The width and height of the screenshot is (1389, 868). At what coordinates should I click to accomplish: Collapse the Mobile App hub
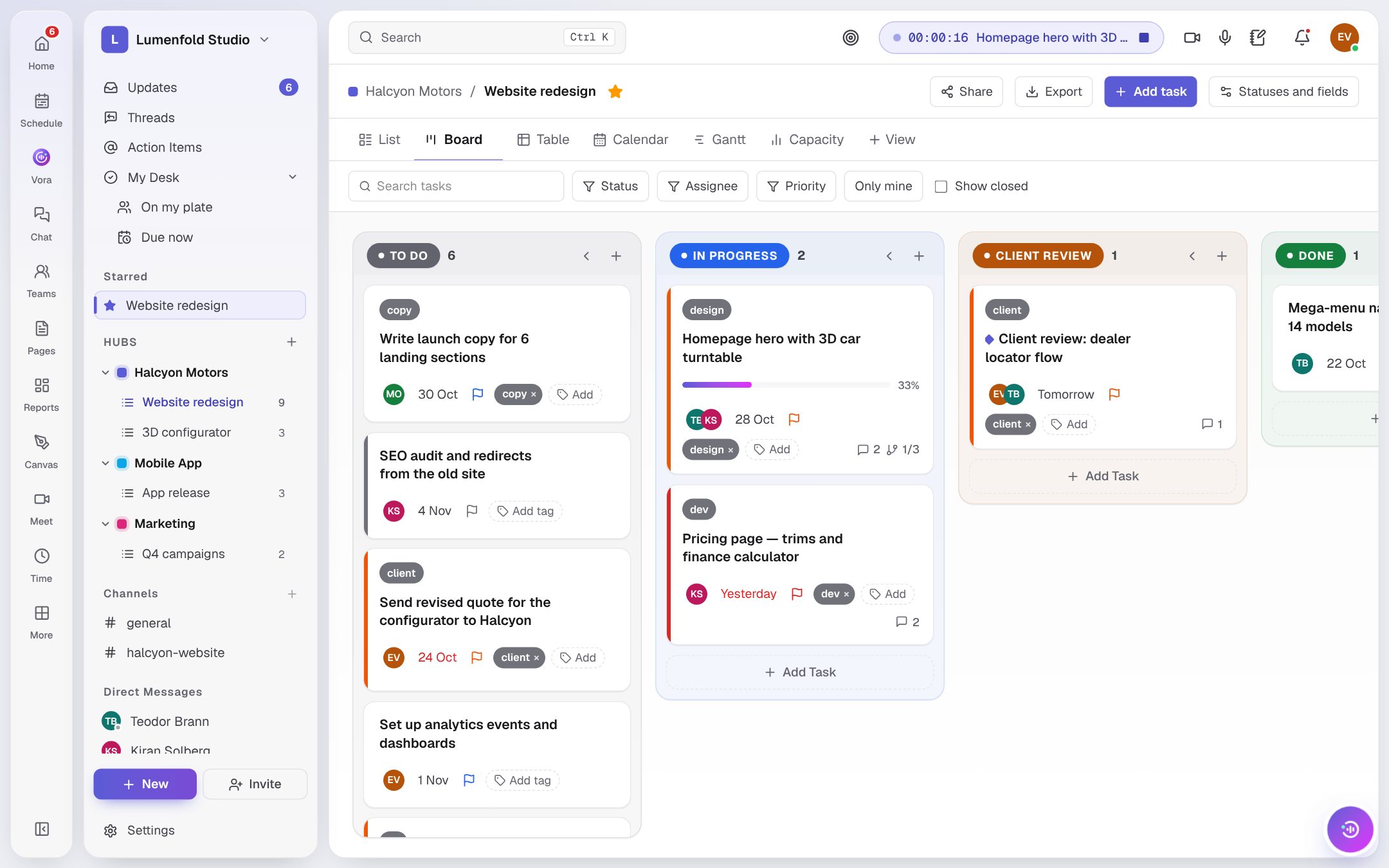coord(105,463)
